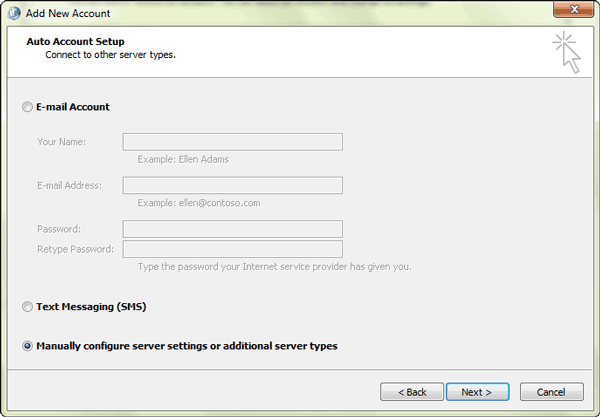
Task: Choose the Text Messaging (SMS) option
Action: pyautogui.click(x=27, y=307)
